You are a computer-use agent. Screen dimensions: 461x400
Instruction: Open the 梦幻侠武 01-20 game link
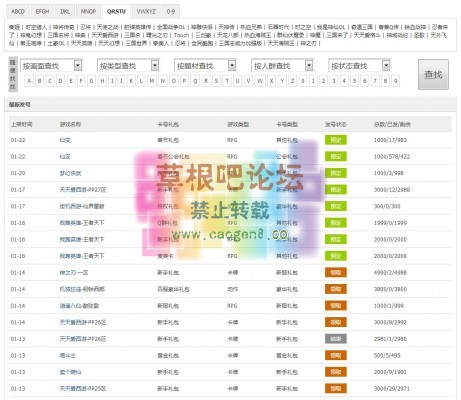click(70, 173)
